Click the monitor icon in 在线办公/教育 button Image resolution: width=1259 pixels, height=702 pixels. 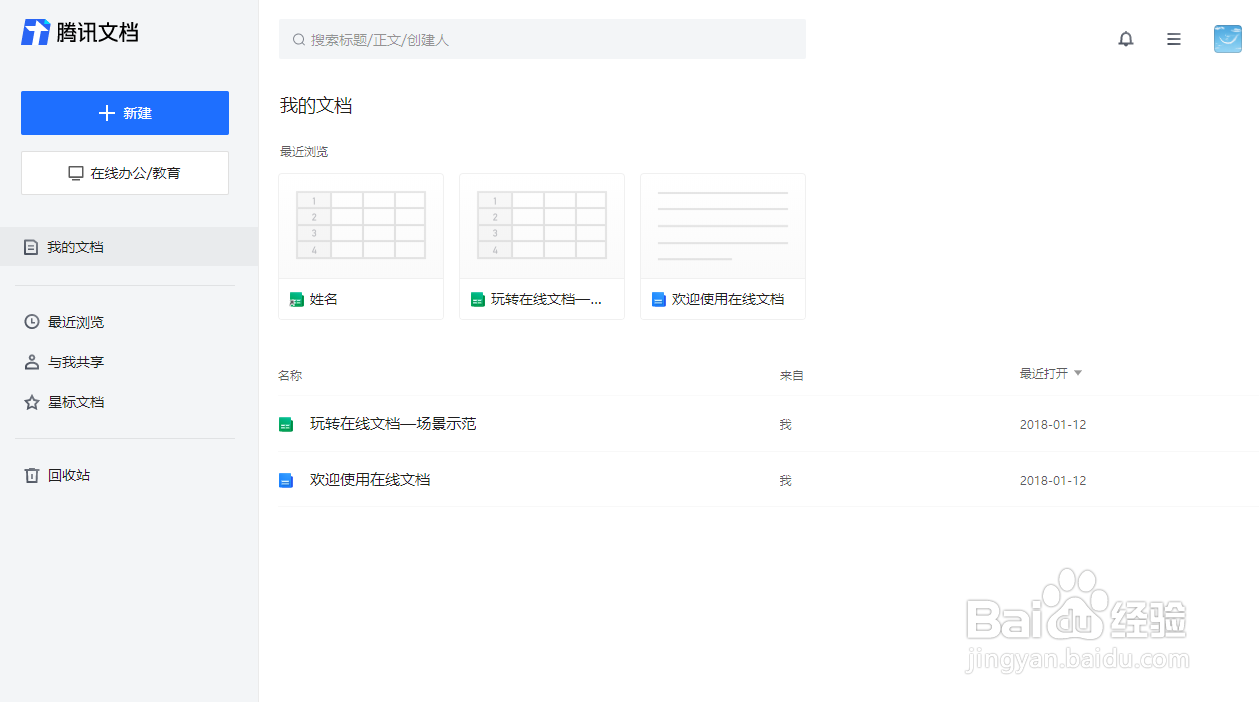tap(76, 173)
